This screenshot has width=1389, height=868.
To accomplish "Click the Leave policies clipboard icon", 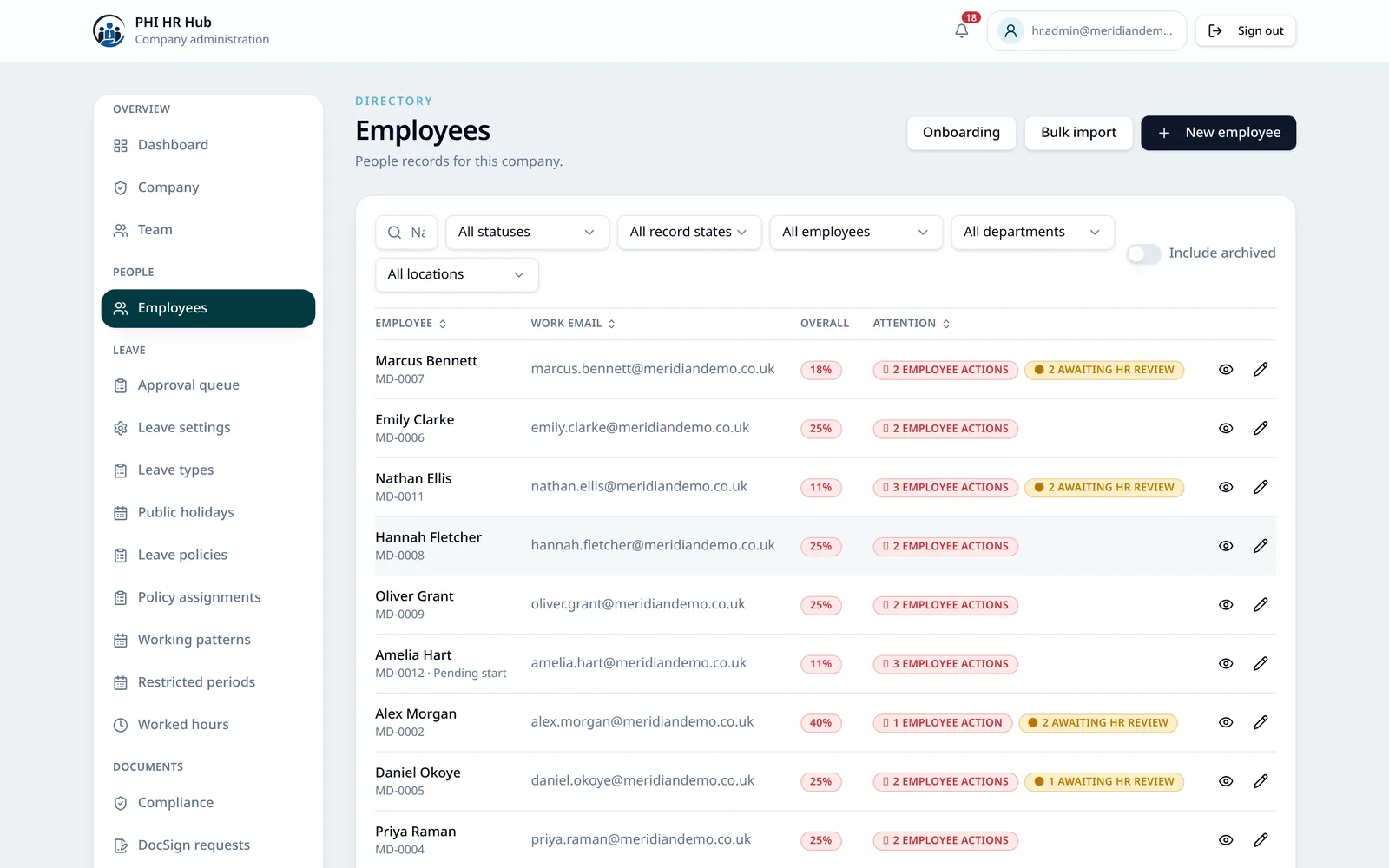I will (x=121, y=556).
